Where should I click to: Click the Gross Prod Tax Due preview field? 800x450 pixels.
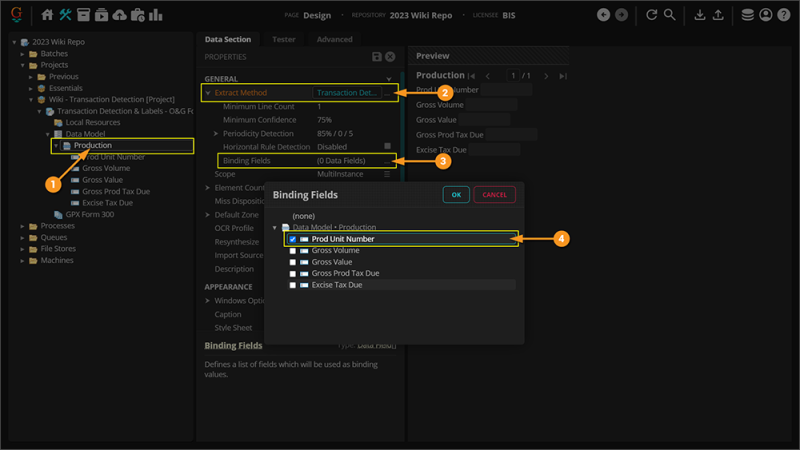pyautogui.click(x=511, y=135)
